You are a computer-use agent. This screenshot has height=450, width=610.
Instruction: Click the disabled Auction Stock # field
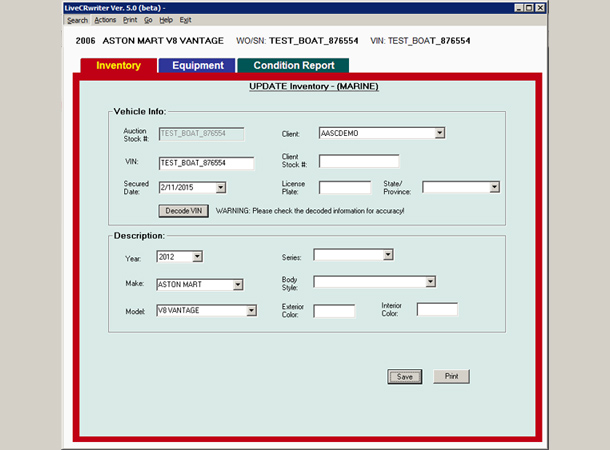tap(202, 134)
